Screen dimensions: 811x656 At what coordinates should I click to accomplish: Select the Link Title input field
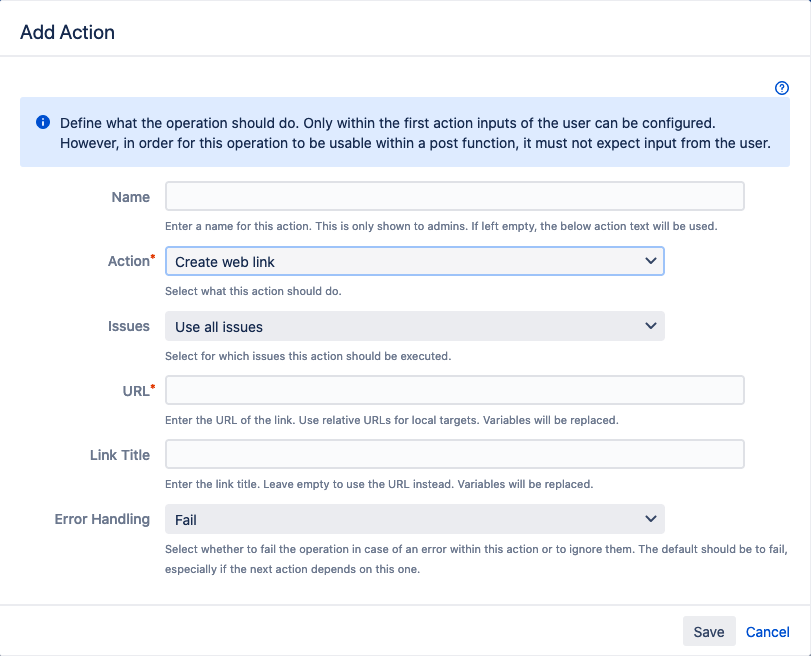[x=454, y=455]
